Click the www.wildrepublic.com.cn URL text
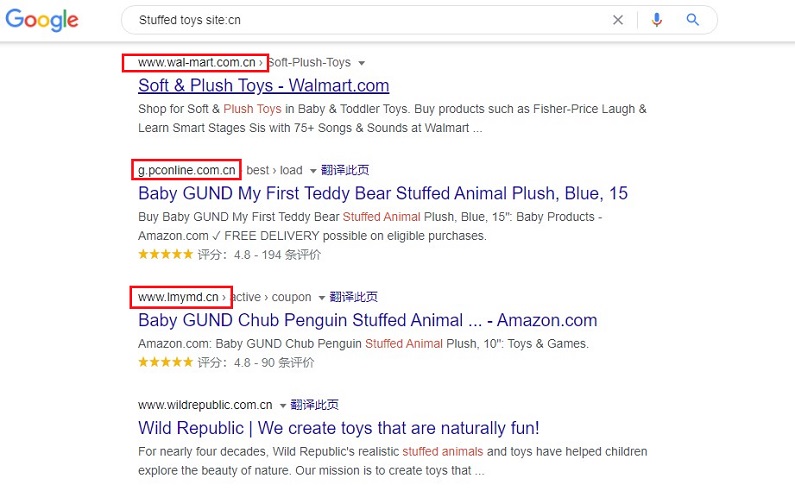This screenshot has width=795, height=491. click(205, 405)
